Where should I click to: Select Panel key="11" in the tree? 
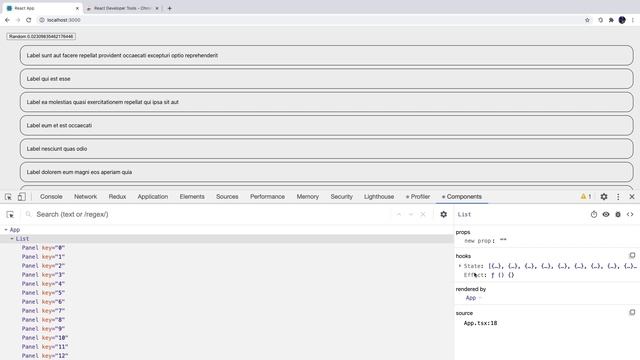(x=45, y=347)
